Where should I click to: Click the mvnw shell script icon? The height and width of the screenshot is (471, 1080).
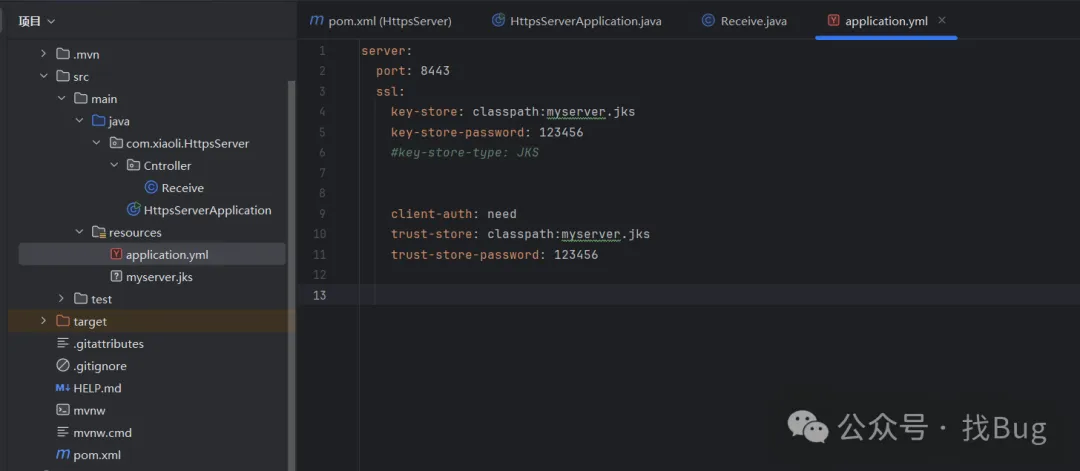coord(63,410)
